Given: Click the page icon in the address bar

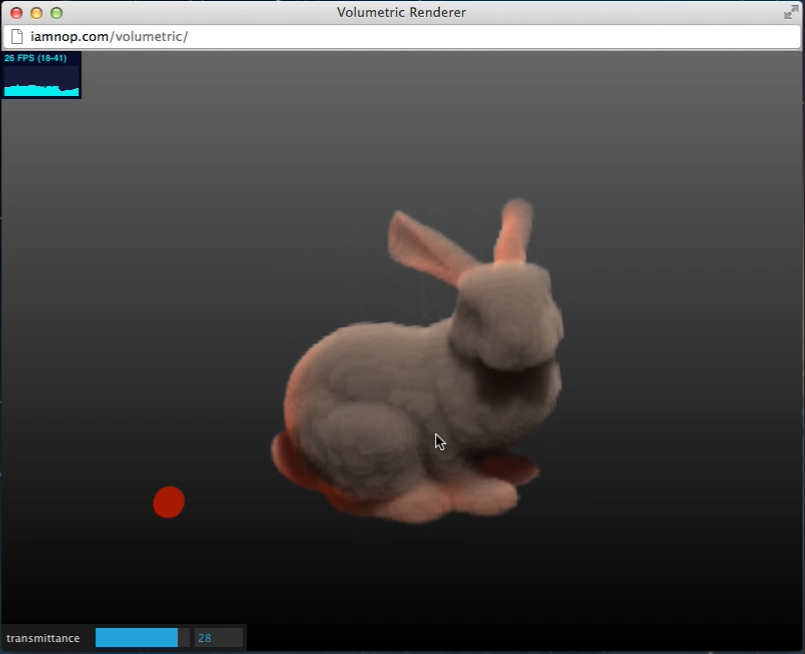Looking at the screenshot, I should (15, 36).
